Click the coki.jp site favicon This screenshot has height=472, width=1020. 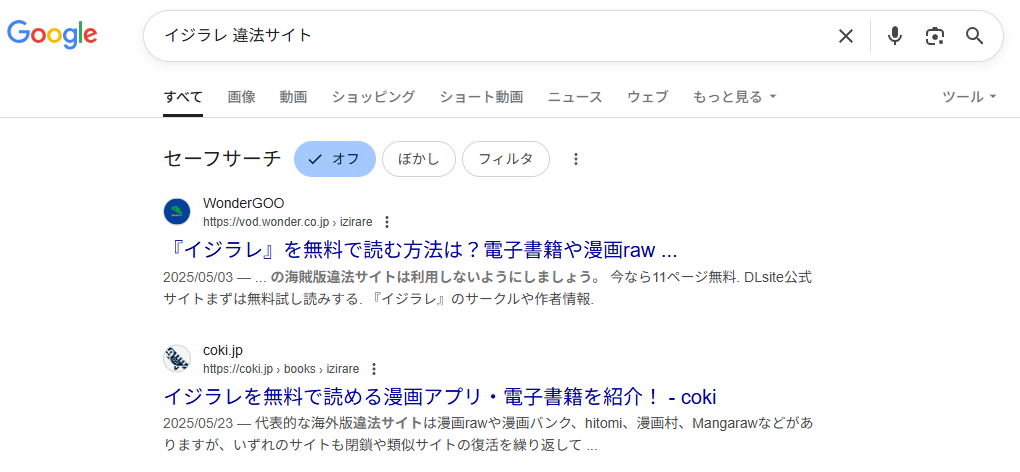coord(177,359)
